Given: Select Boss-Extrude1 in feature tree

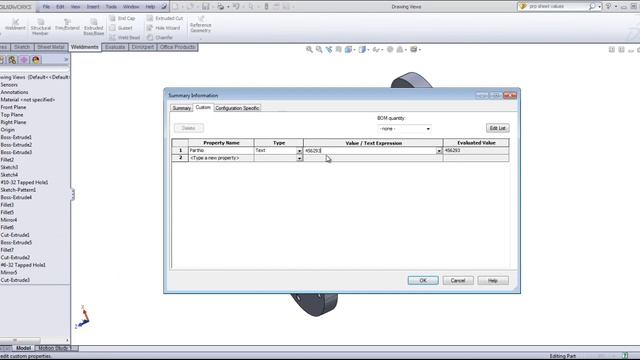Looking at the screenshot, I should 16,138.
